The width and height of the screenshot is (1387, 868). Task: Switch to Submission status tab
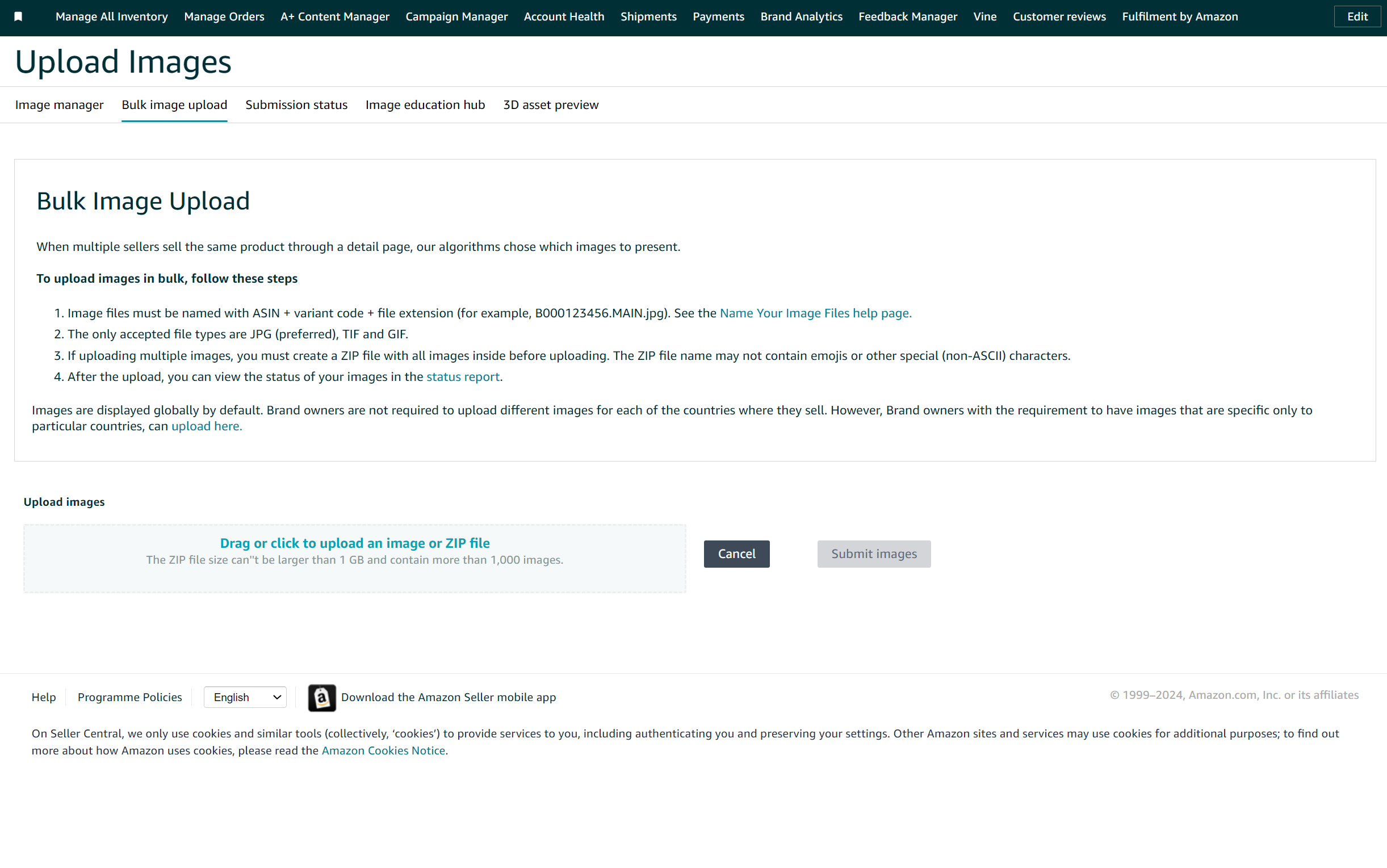pyautogui.click(x=296, y=105)
